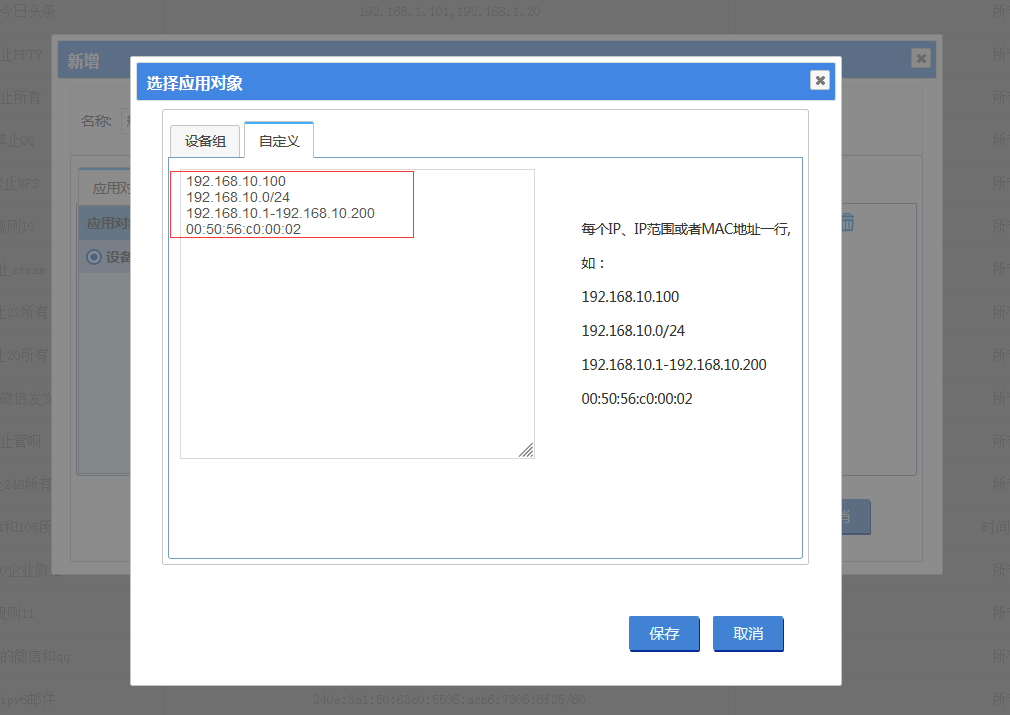Grab the textarea resize handle
Image resolution: width=1010 pixels, height=715 pixels.
pos(526,451)
